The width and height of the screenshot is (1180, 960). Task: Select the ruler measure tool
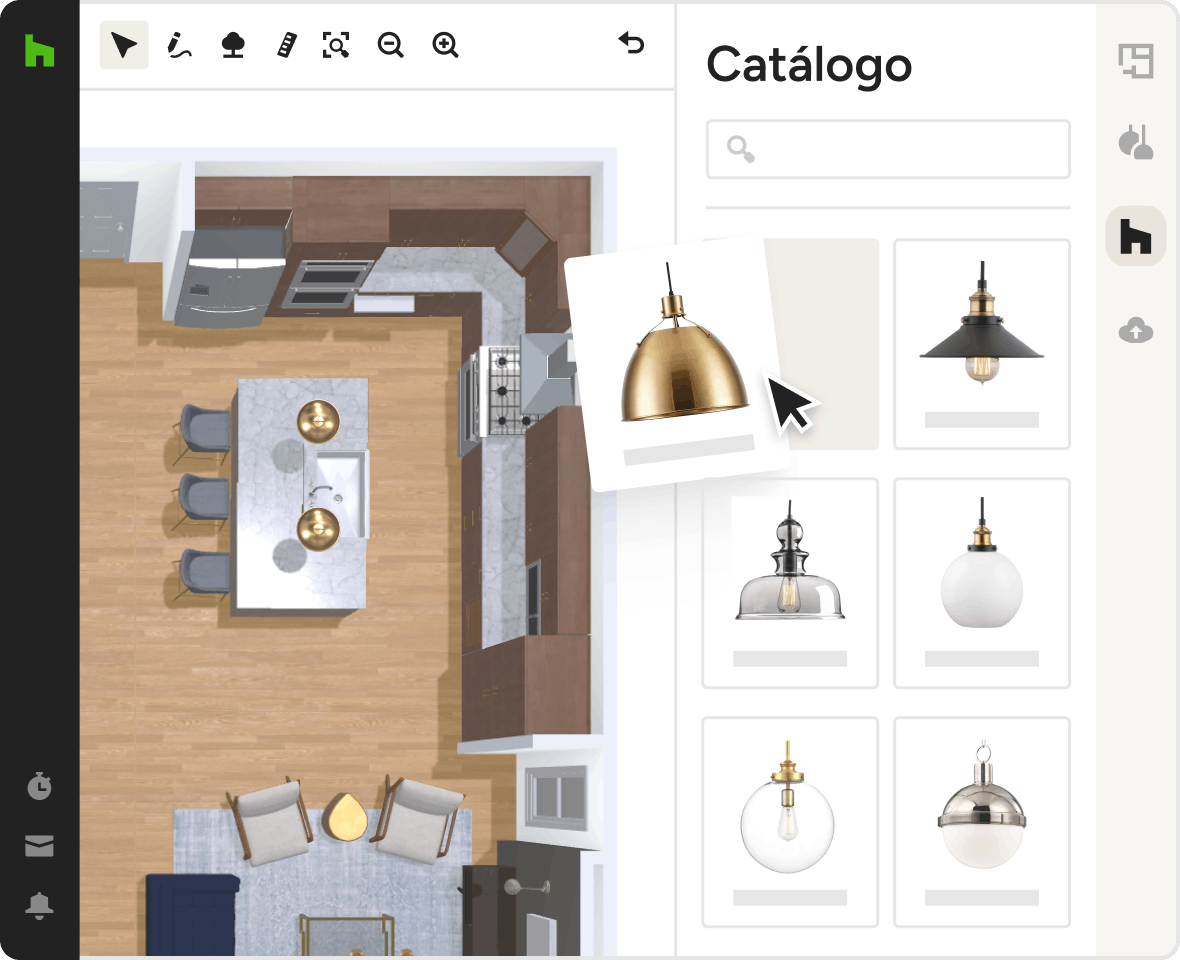[287, 45]
